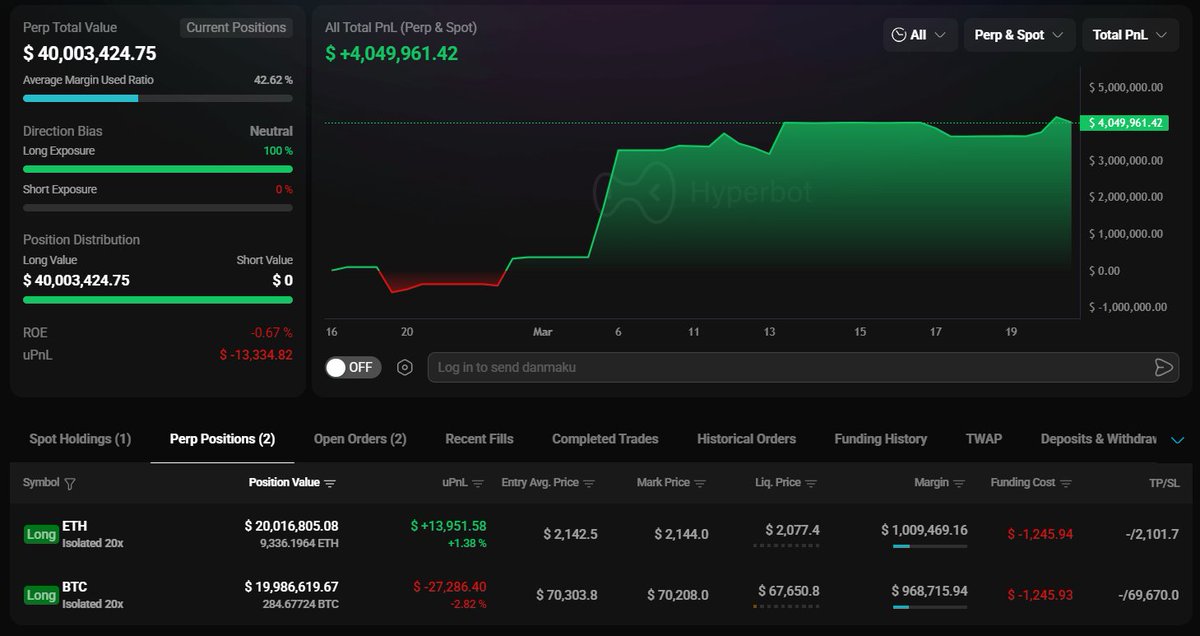Click BTC liquidation price $67,650.8
The image size is (1200, 636).
pos(788,591)
